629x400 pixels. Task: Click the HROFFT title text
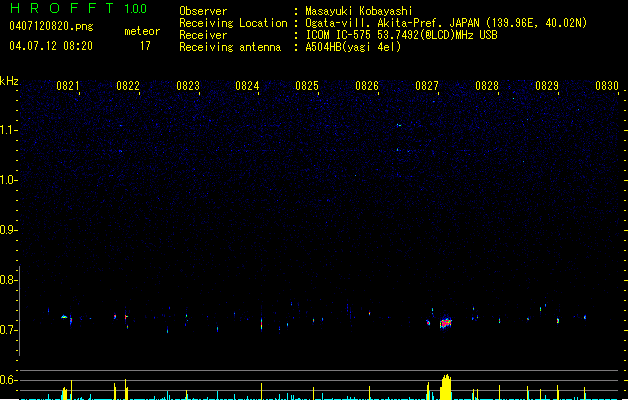tap(62, 8)
